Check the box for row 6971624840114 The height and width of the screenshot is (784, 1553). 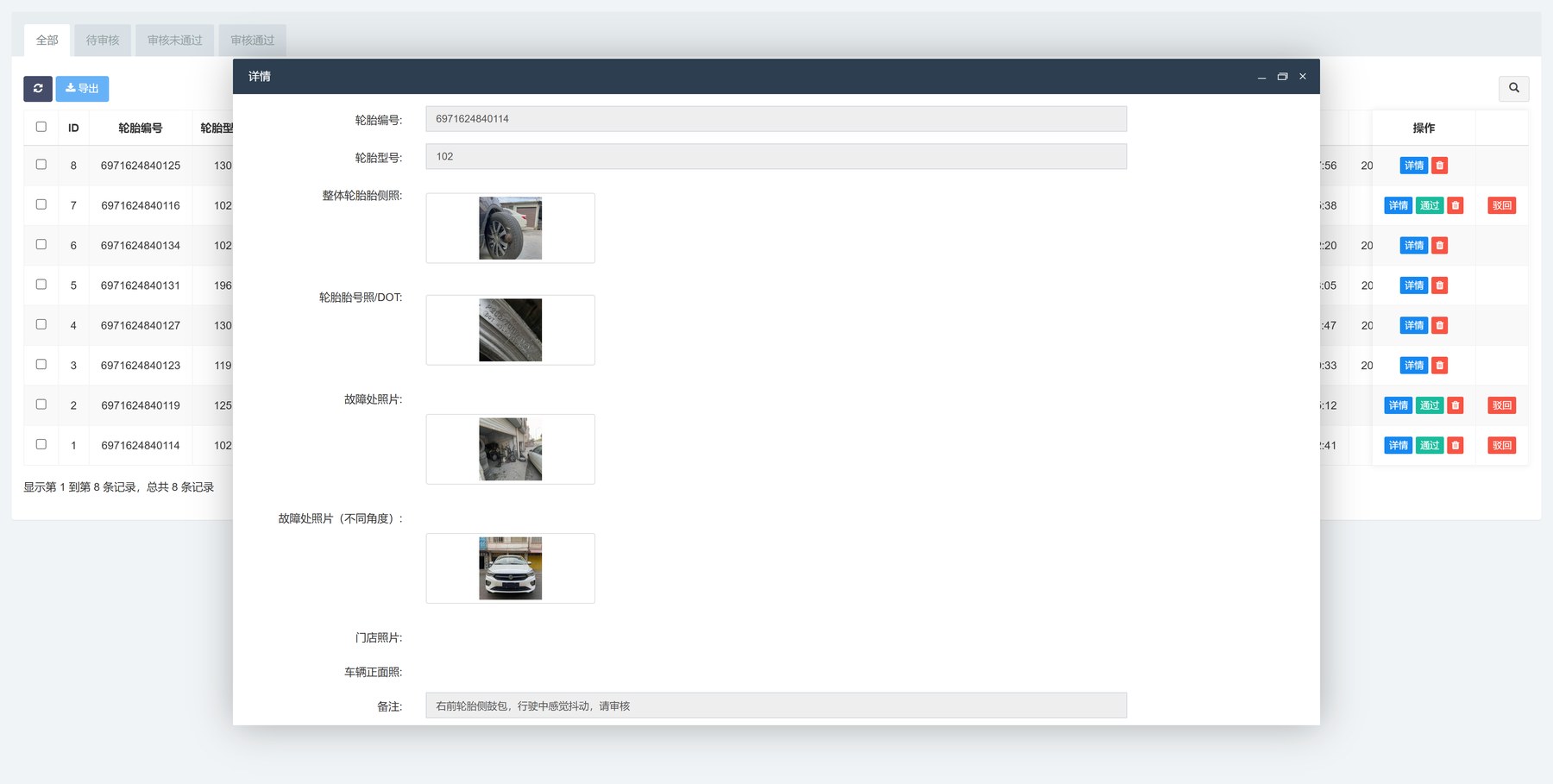(41, 444)
